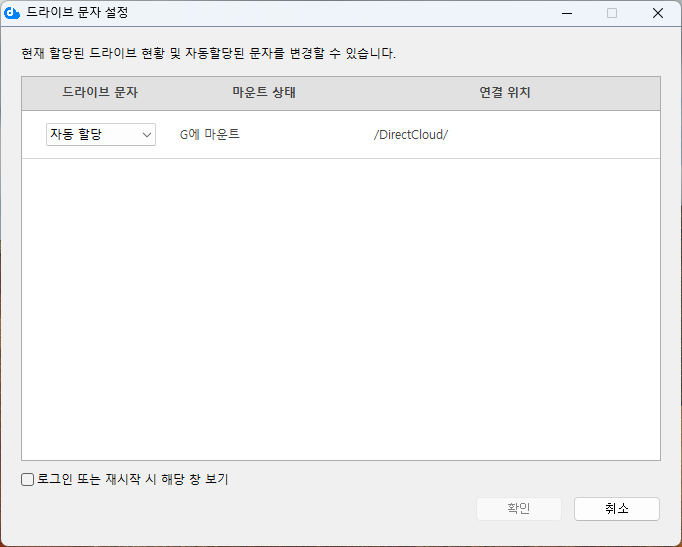Click the description text about changing drive letters
This screenshot has height=547, width=682.
click(x=208, y=53)
